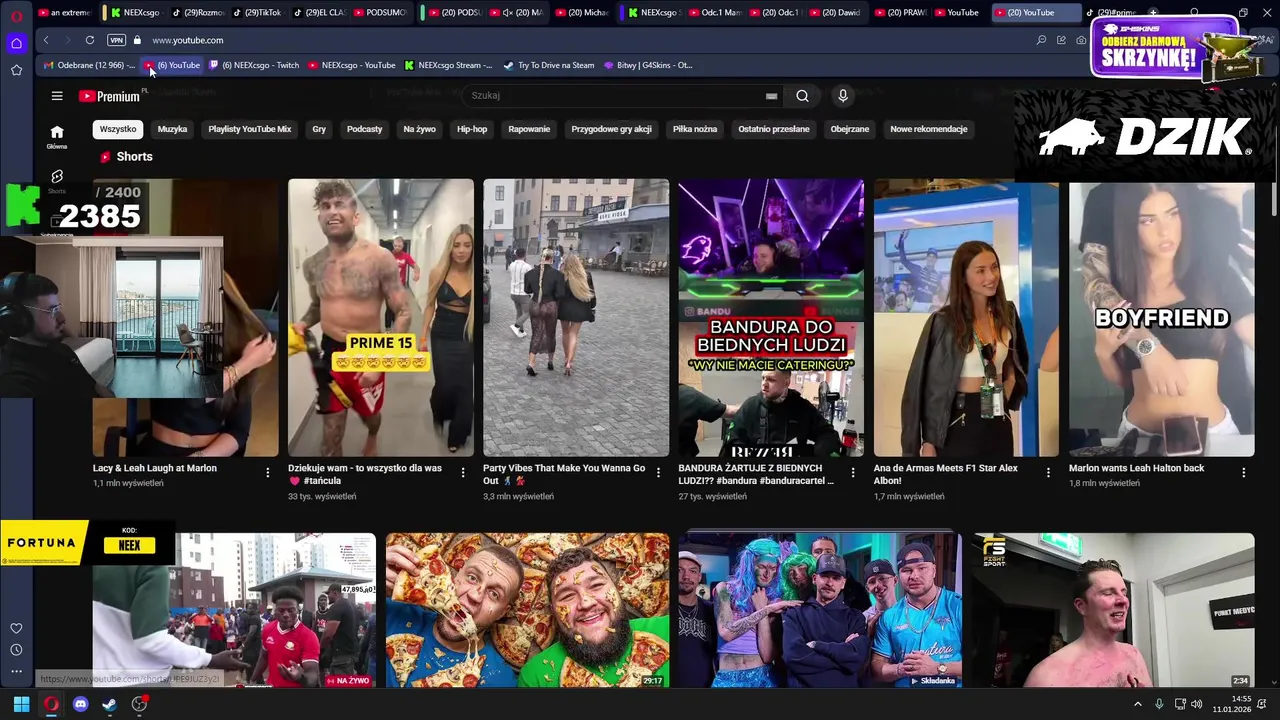Screen dimensions: 1280x720
Task: Select Przygodowe gry akcji chip
Action: coord(612,129)
